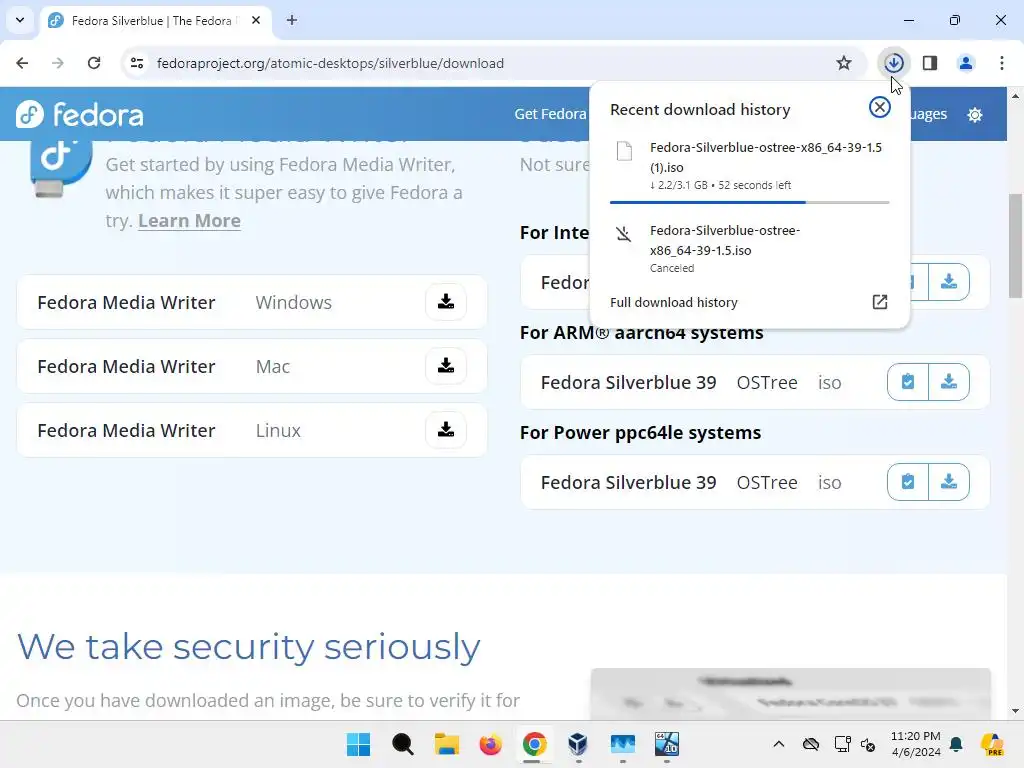Open Full download history link
Image resolution: width=1024 pixels, height=768 pixels.
point(673,302)
